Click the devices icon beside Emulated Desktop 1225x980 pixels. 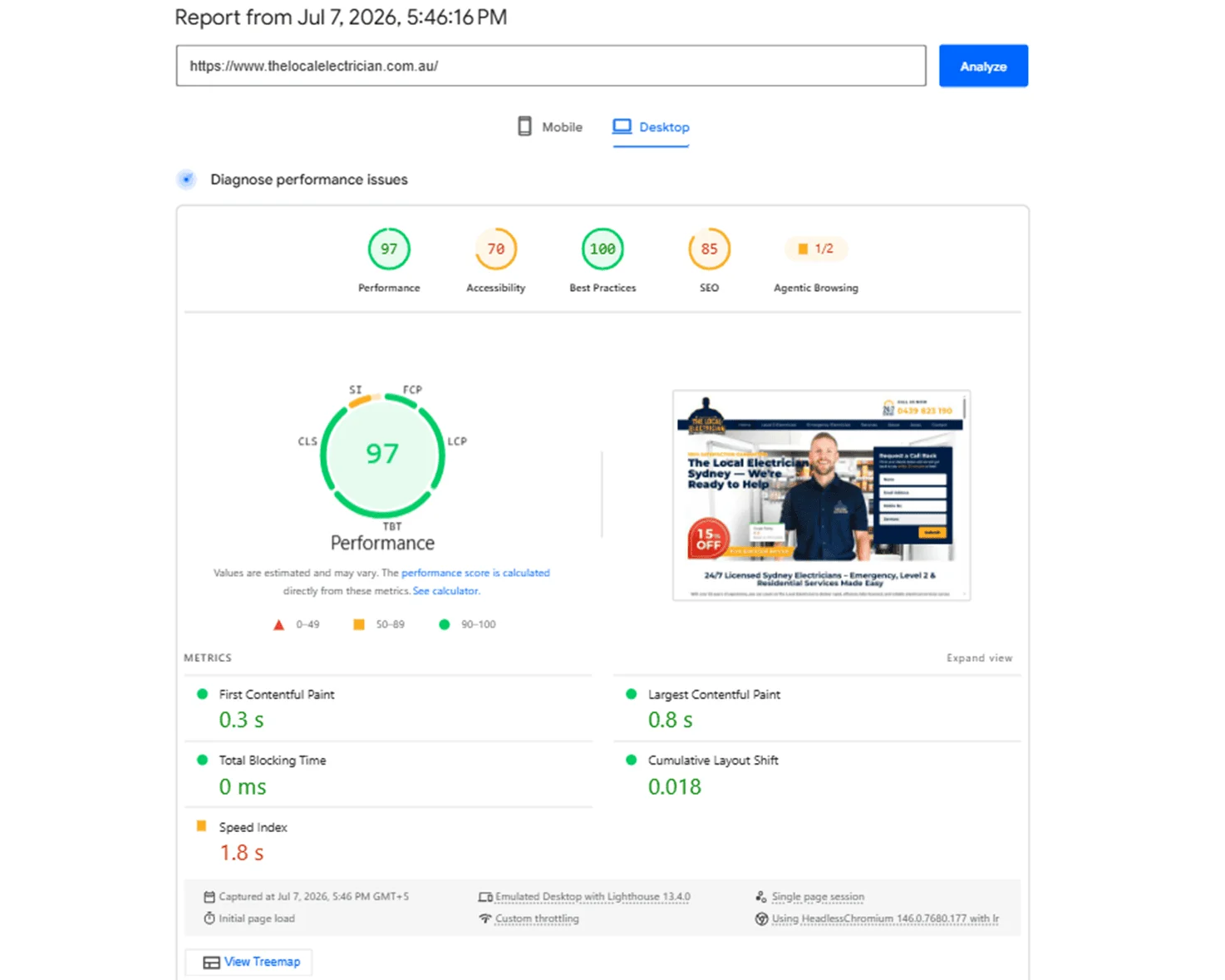[485, 897]
